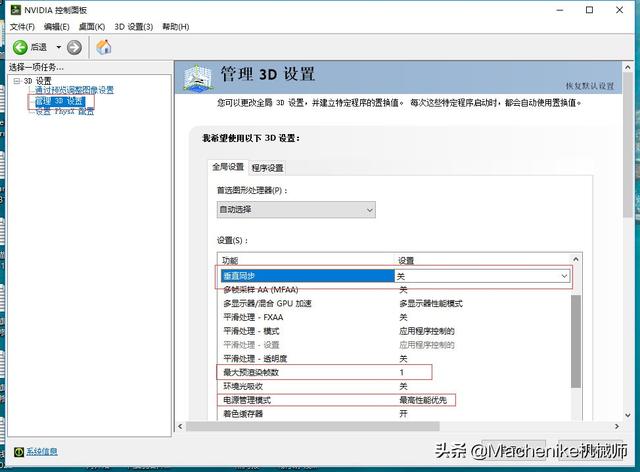Open the 编辑(E) menu
The height and width of the screenshot is (472, 640).
[x=57, y=27]
